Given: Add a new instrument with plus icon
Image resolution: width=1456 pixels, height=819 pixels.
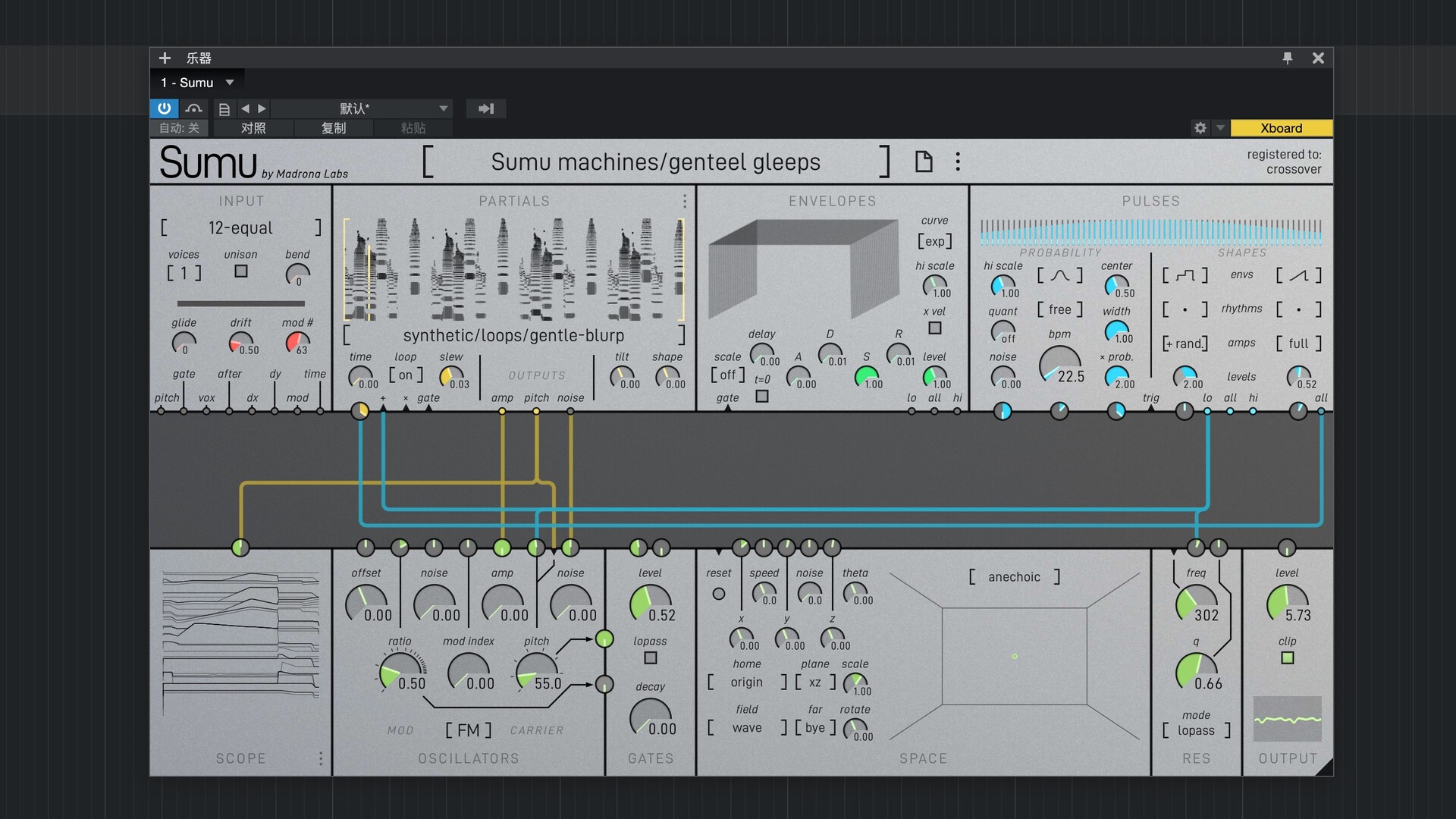Looking at the screenshot, I should point(165,58).
